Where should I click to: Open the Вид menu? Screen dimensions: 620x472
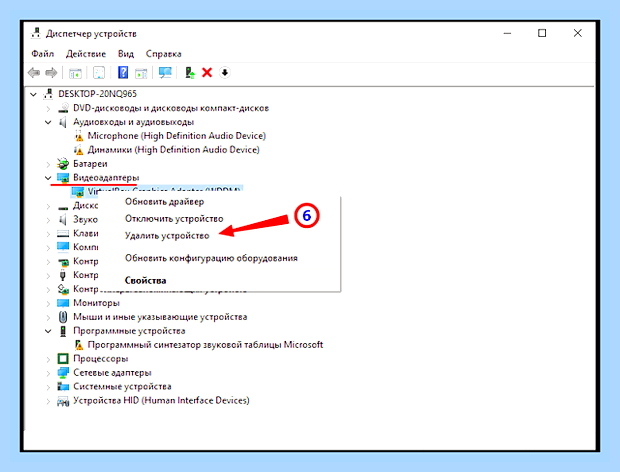pyautogui.click(x=126, y=54)
